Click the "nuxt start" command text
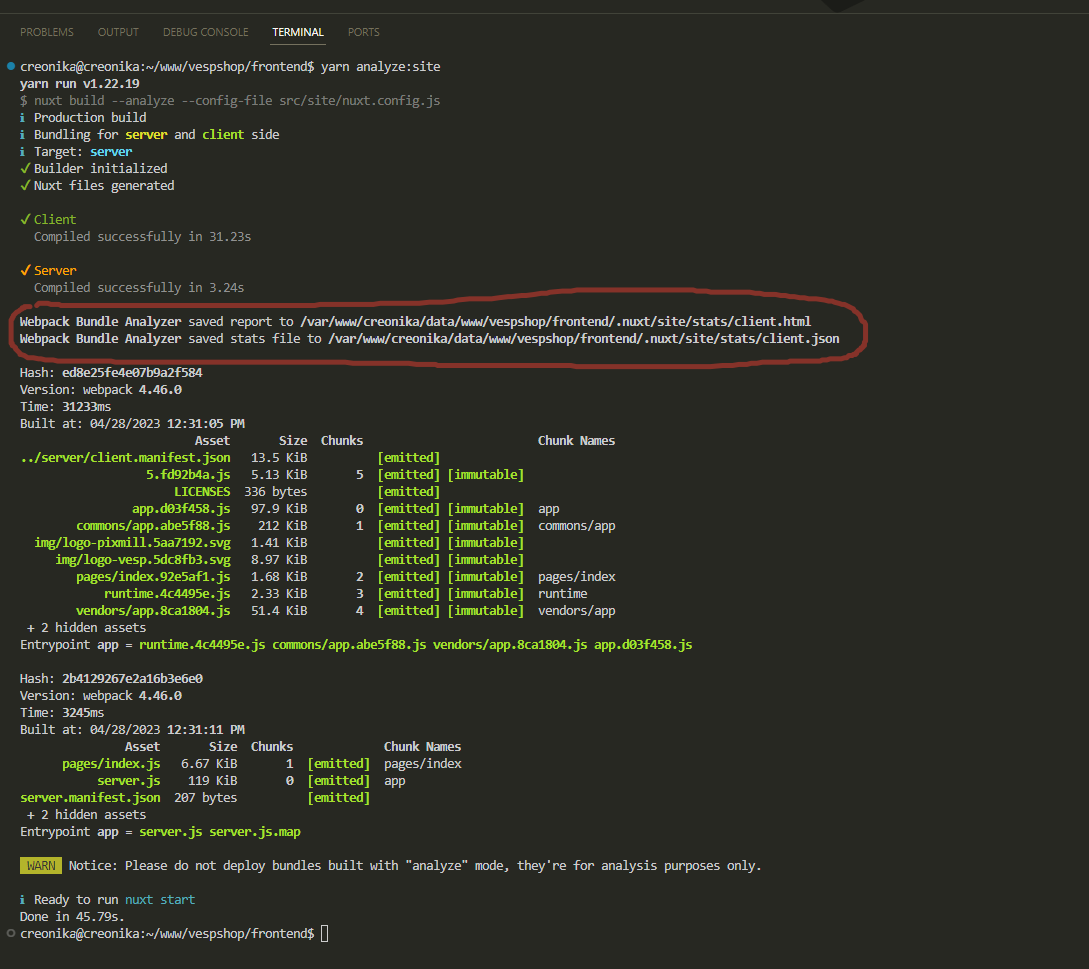 pyautogui.click(x=160, y=900)
